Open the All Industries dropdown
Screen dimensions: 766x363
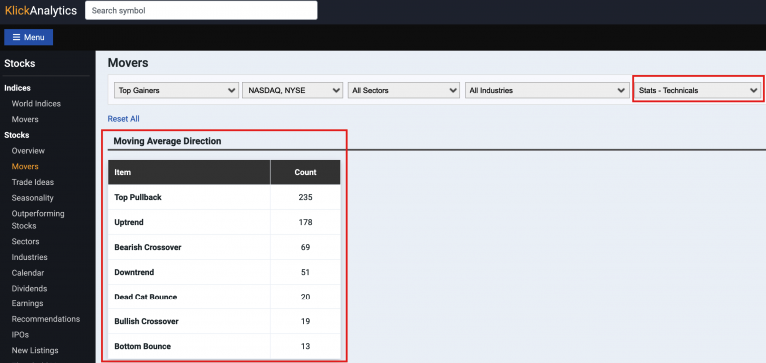[x=547, y=90]
